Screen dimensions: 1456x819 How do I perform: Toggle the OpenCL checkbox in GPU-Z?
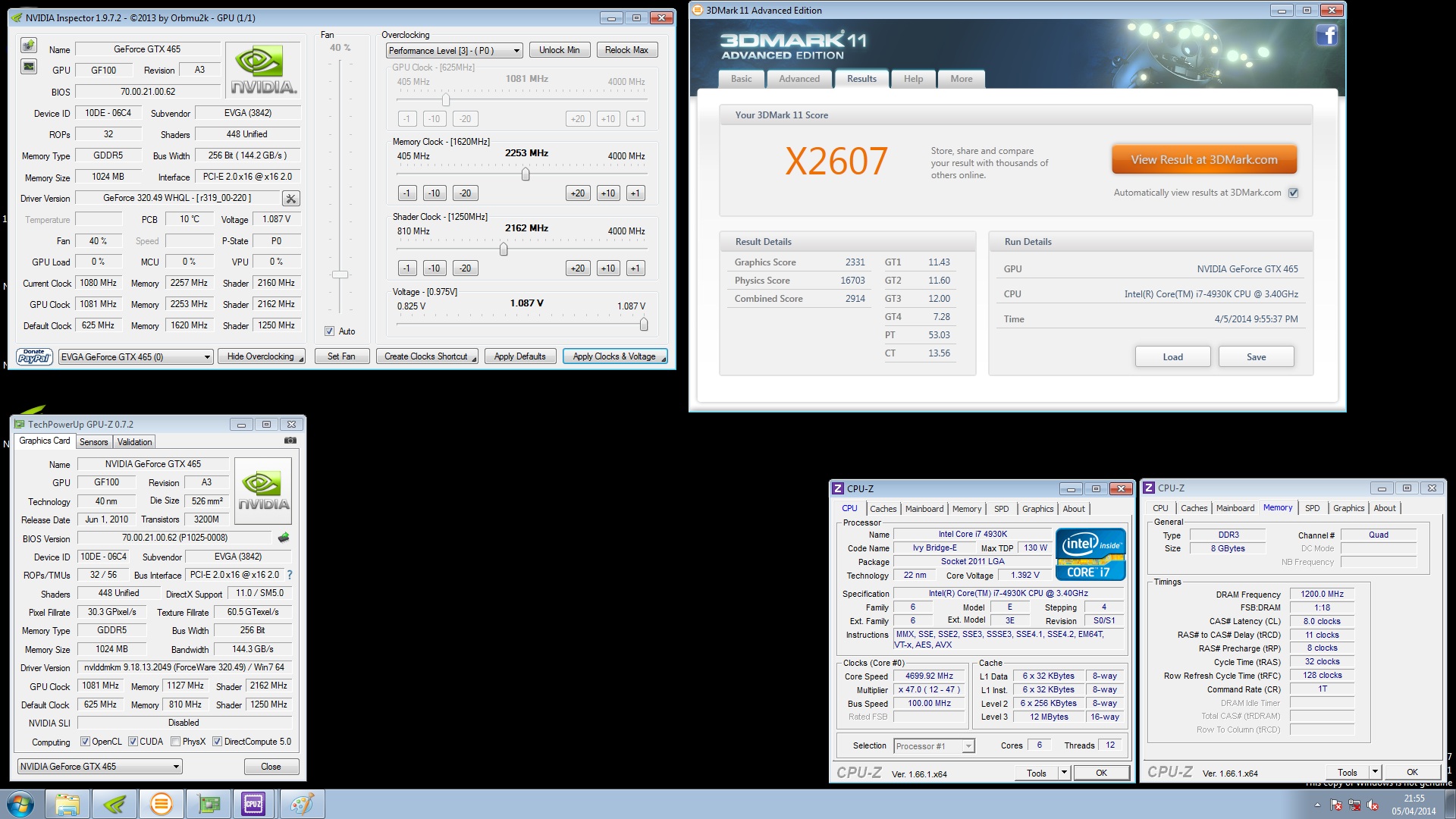86,742
